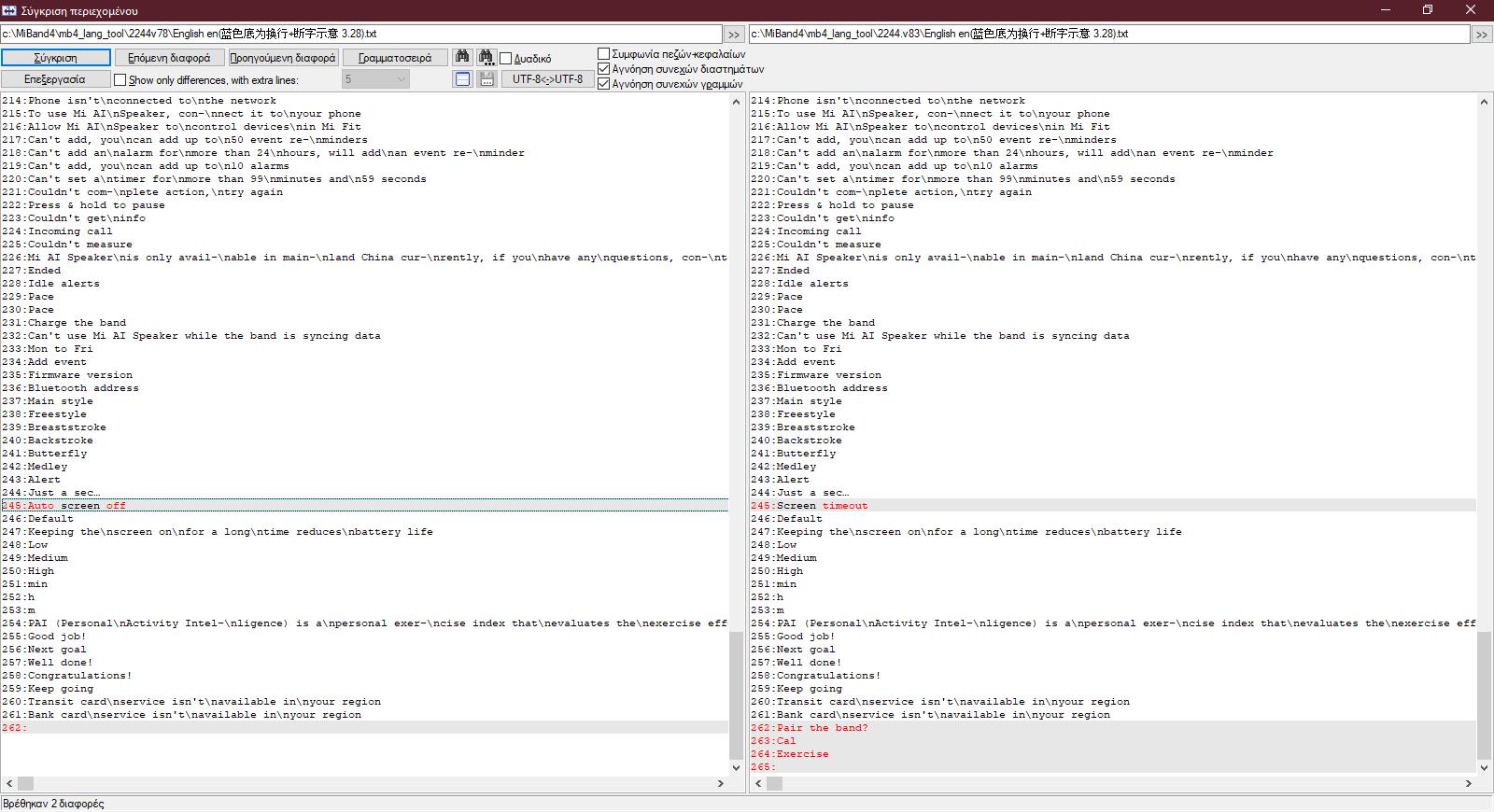The image size is (1494, 812).
Task: Check 'Show only differences, with extra lines'
Action: [120, 79]
